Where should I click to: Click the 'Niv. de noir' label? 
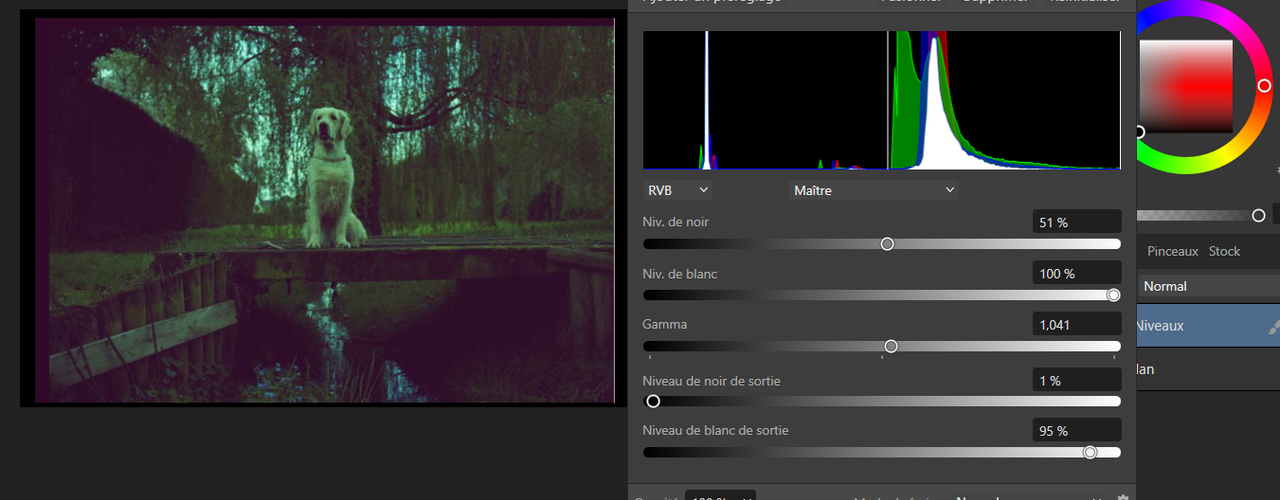coord(675,222)
